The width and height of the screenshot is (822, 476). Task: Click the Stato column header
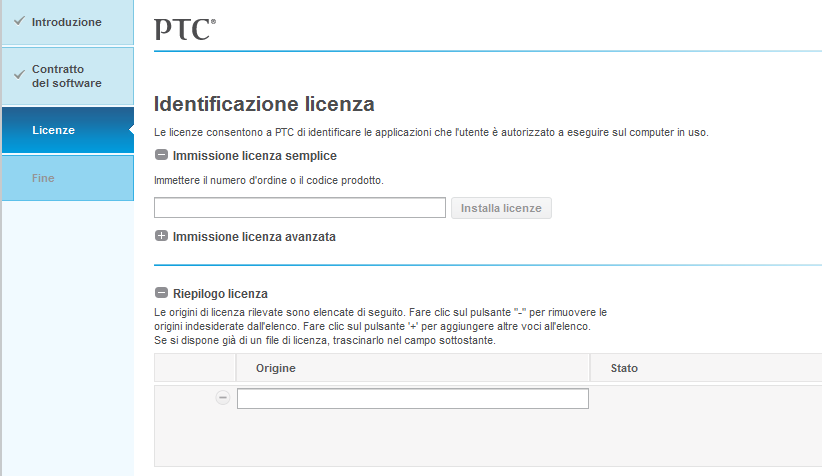pyautogui.click(x=706, y=368)
